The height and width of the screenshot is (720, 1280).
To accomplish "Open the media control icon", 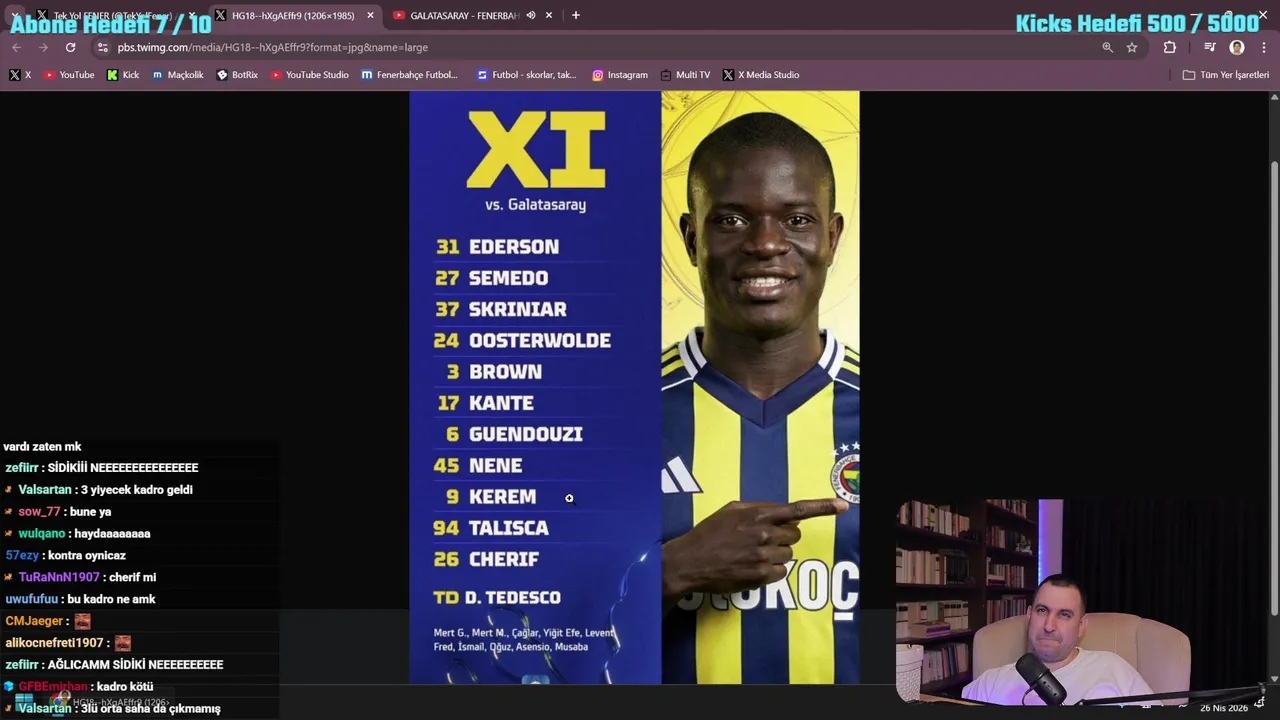I will pyautogui.click(x=1210, y=47).
